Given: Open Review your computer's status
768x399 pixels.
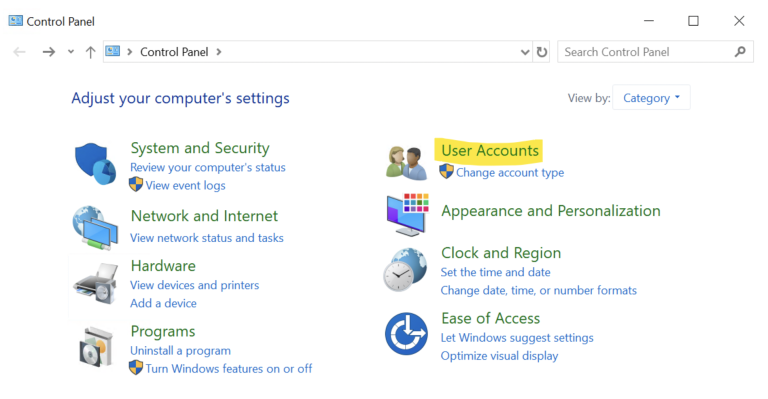Looking at the screenshot, I should pos(208,167).
